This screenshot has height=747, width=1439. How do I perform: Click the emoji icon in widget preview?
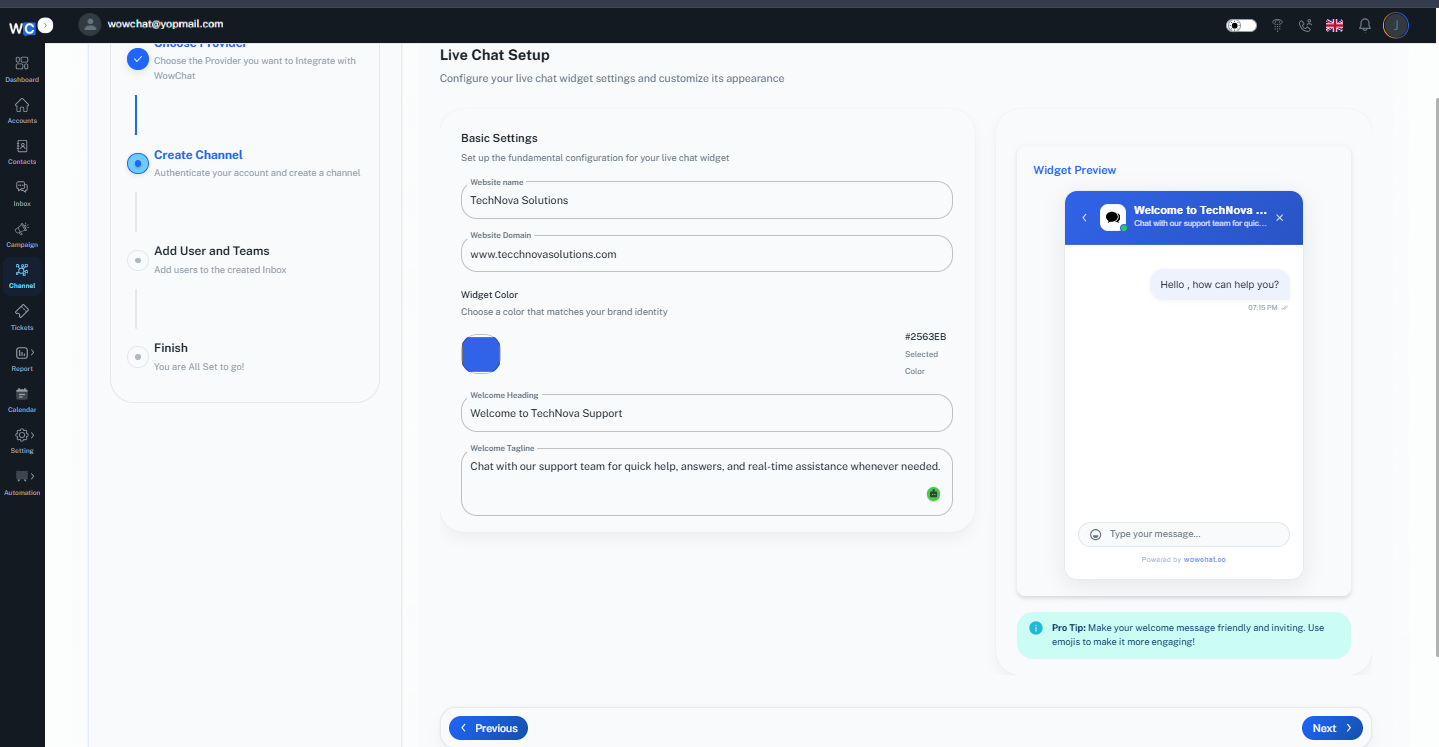1095,535
